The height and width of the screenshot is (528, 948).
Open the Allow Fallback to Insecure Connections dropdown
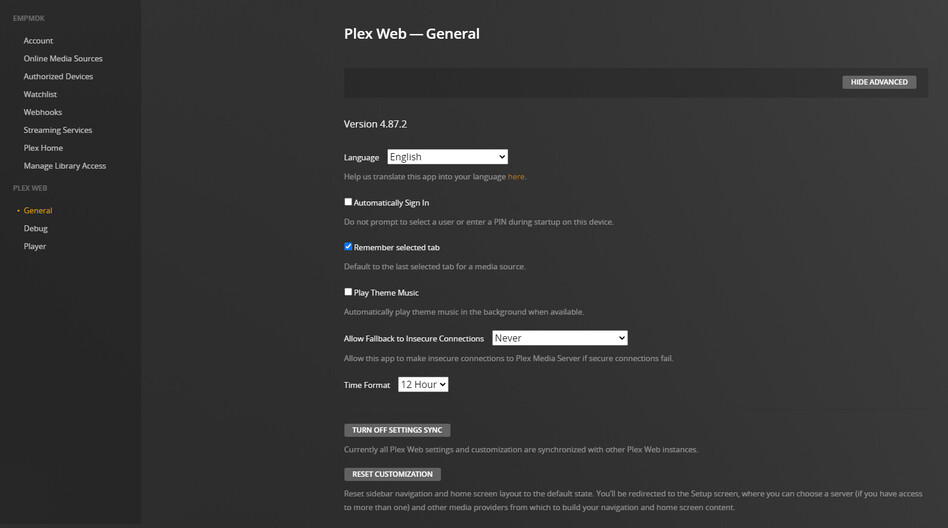click(x=559, y=338)
